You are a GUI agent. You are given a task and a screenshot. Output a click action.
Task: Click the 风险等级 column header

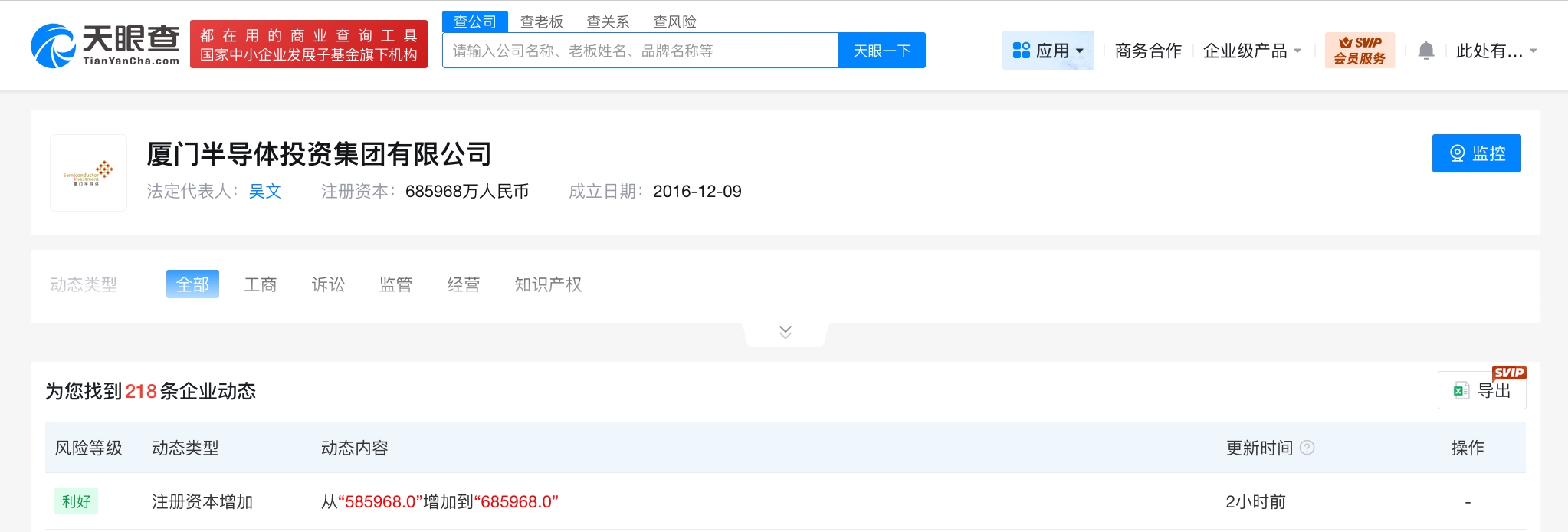tap(89, 448)
